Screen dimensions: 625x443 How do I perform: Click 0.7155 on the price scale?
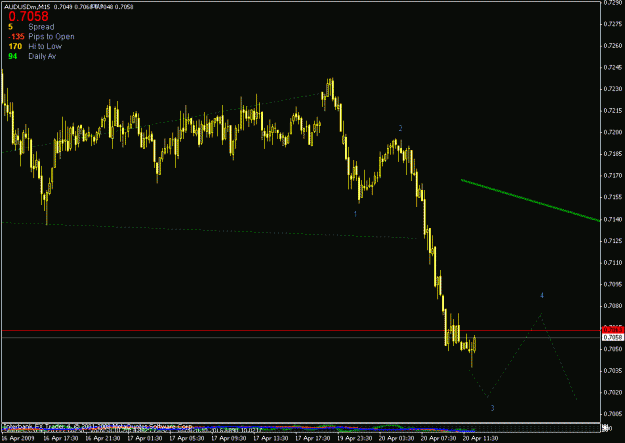tap(613, 197)
